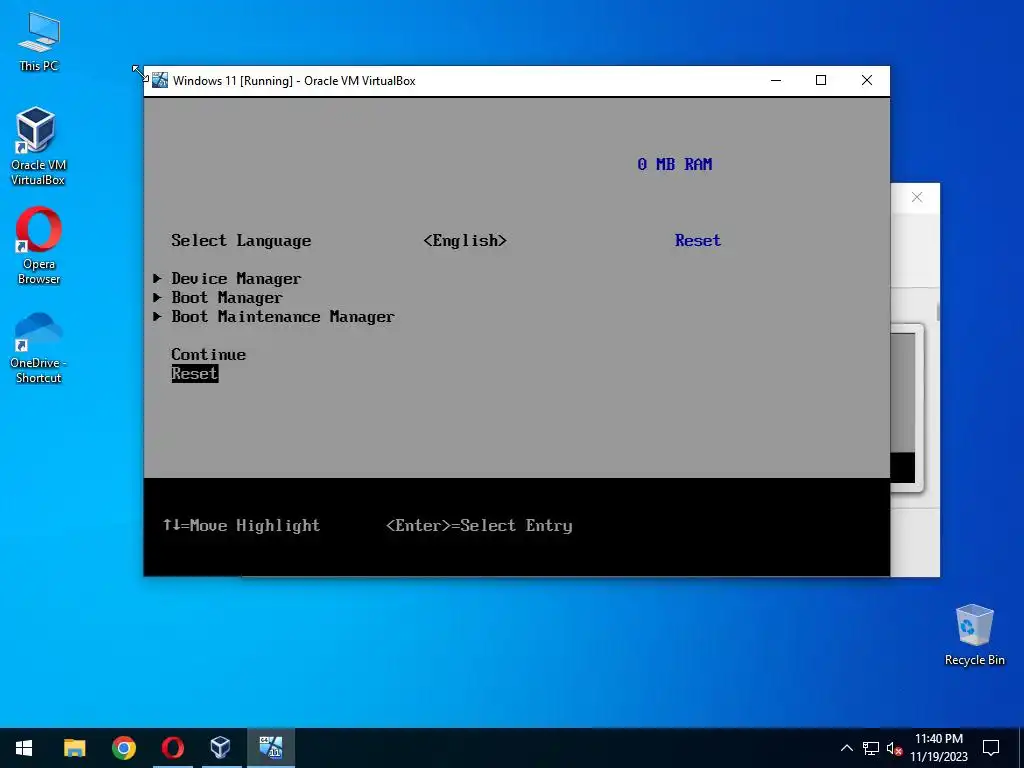
Task: Select the Boot Manager entry
Action: coord(227,298)
